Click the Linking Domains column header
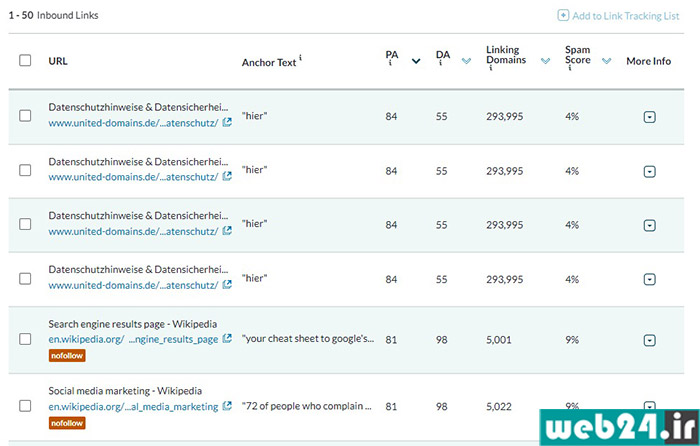 coord(506,55)
